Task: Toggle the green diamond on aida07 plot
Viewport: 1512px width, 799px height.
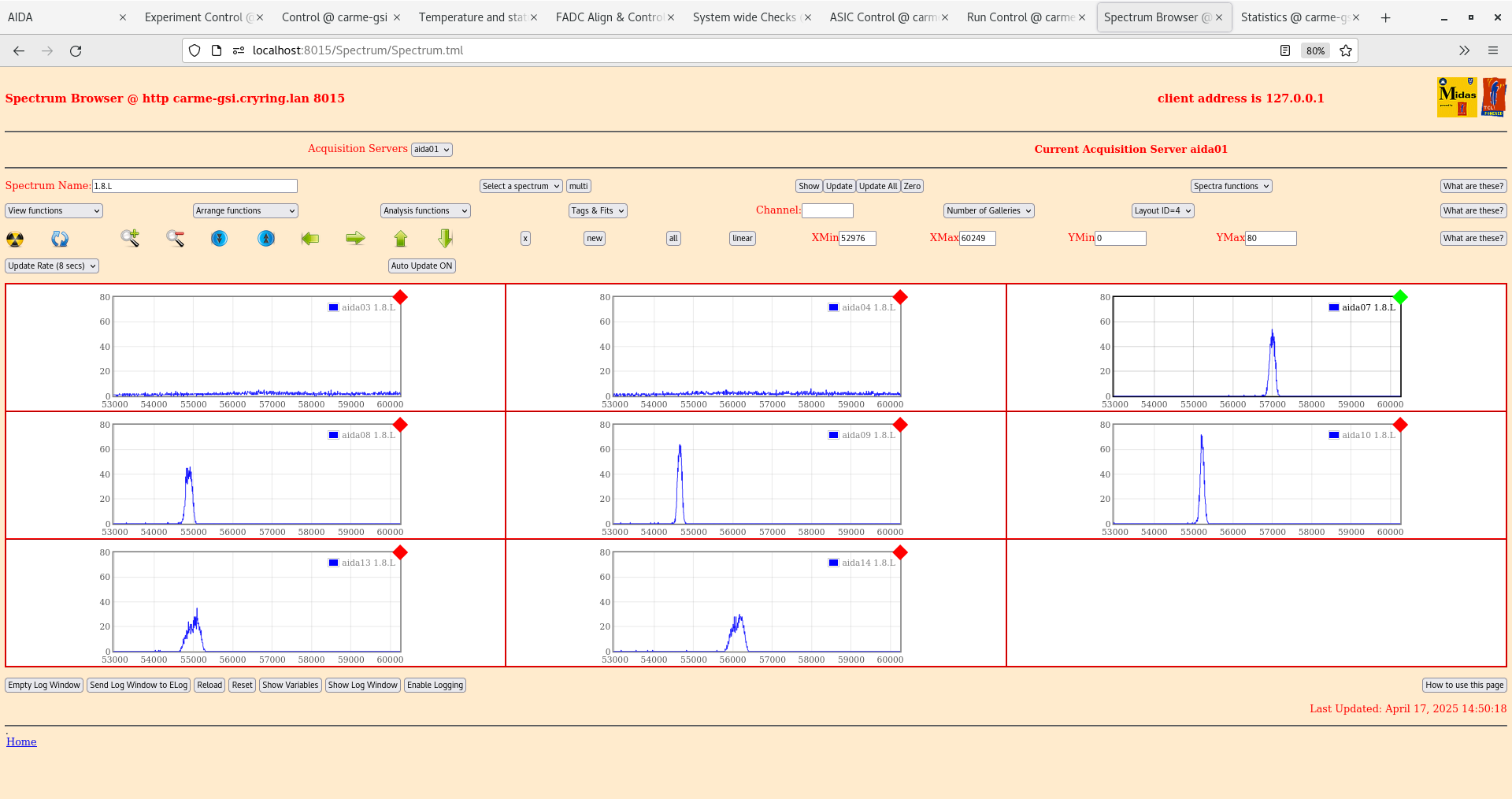Action: [x=1400, y=297]
